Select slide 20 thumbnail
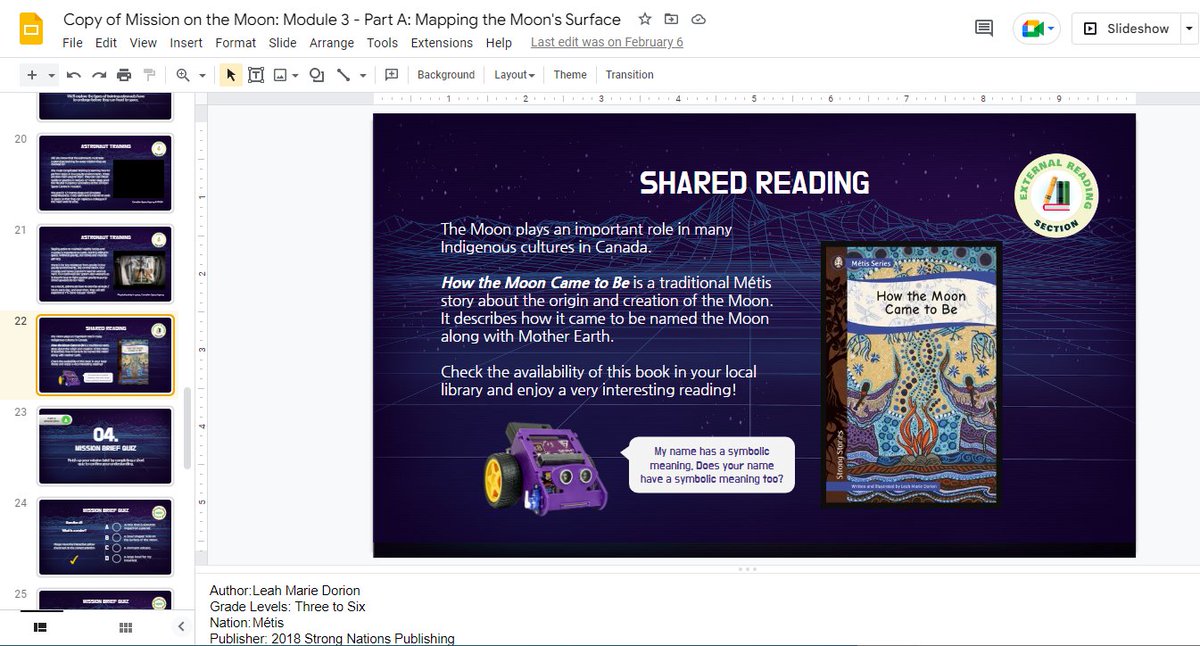Image resolution: width=1200 pixels, height=646 pixels. tap(105, 172)
